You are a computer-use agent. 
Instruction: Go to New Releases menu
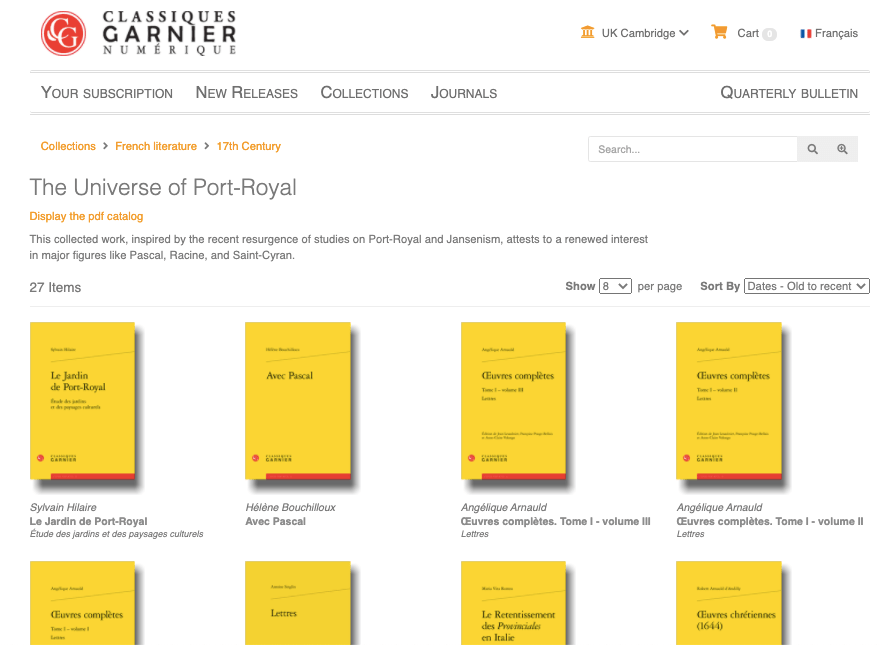coord(246,92)
